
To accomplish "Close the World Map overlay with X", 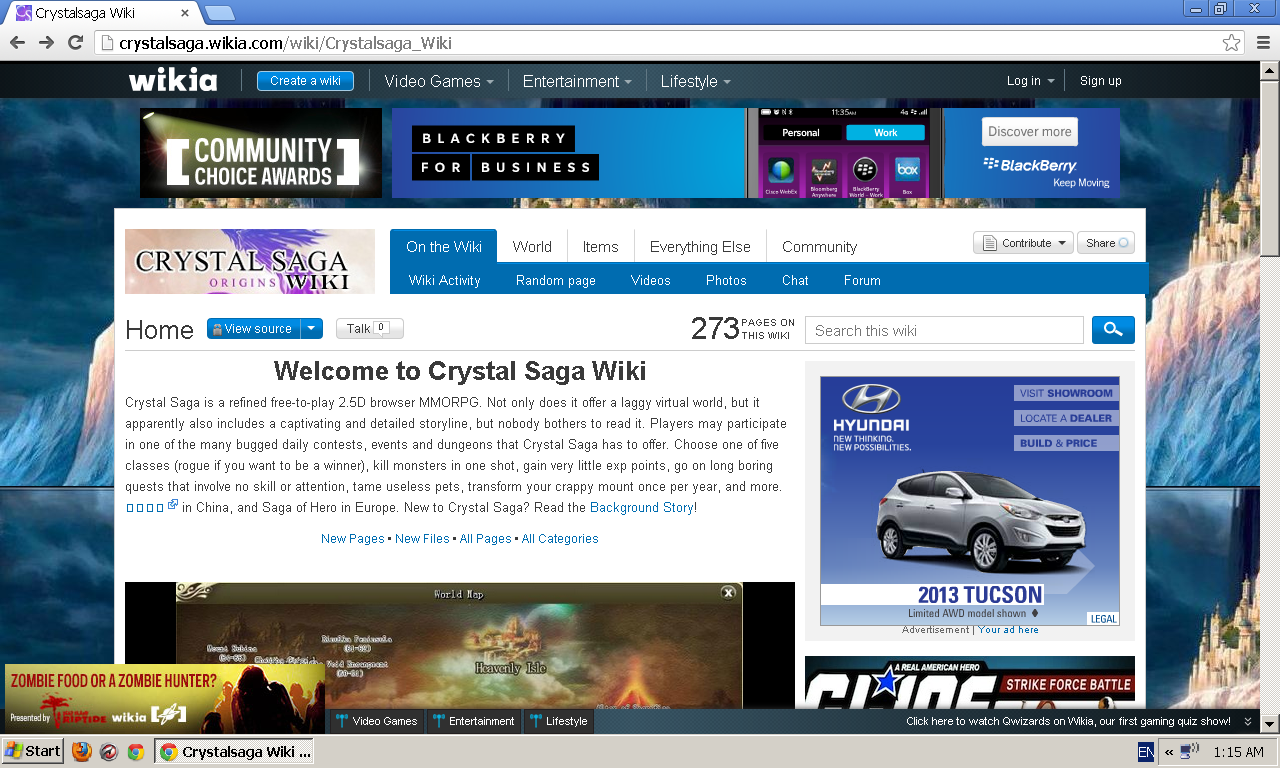I will coord(728,593).
